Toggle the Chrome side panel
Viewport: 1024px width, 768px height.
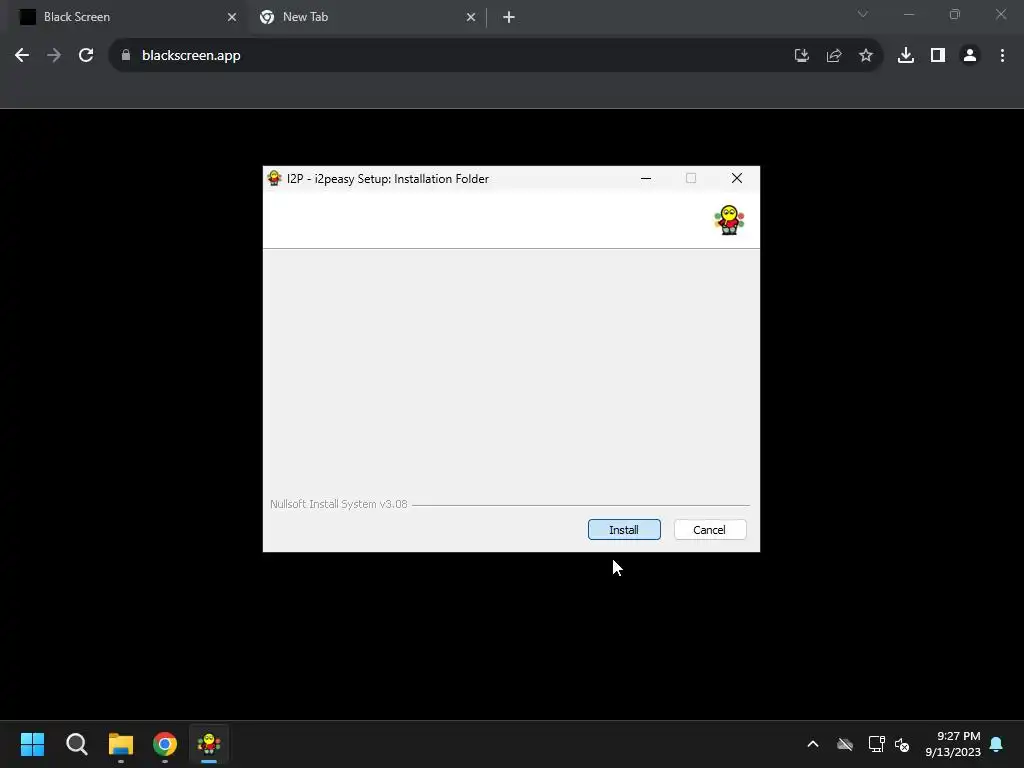coord(938,56)
